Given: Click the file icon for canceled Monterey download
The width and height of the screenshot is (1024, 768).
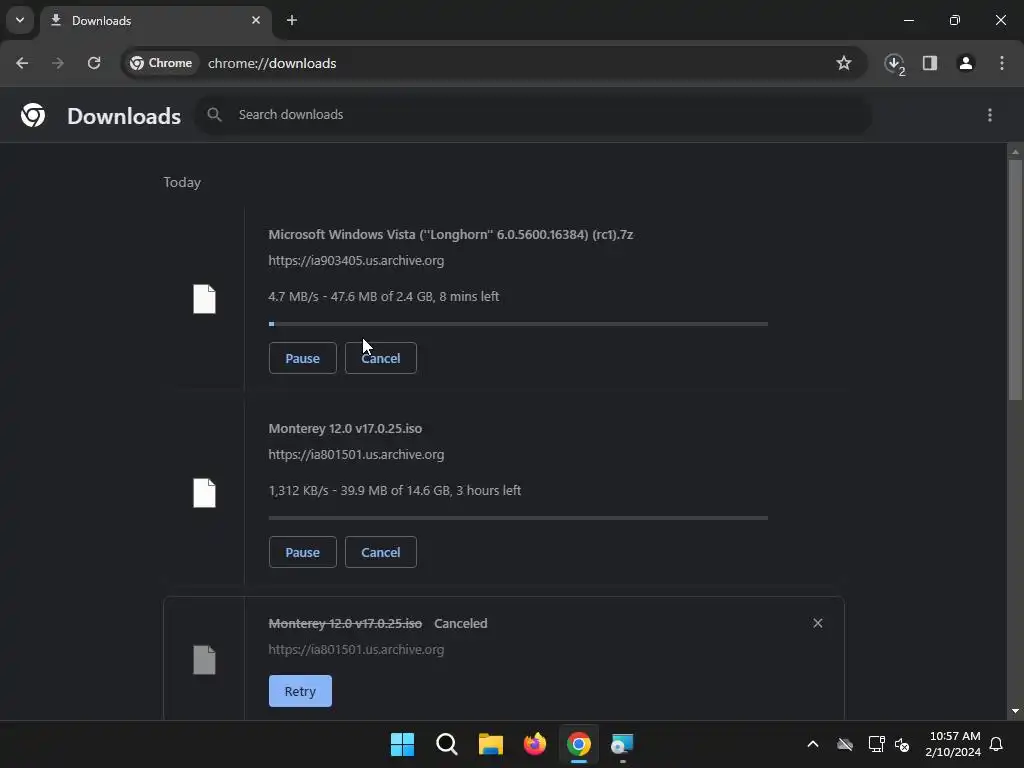Looking at the screenshot, I should pyautogui.click(x=204, y=660).
